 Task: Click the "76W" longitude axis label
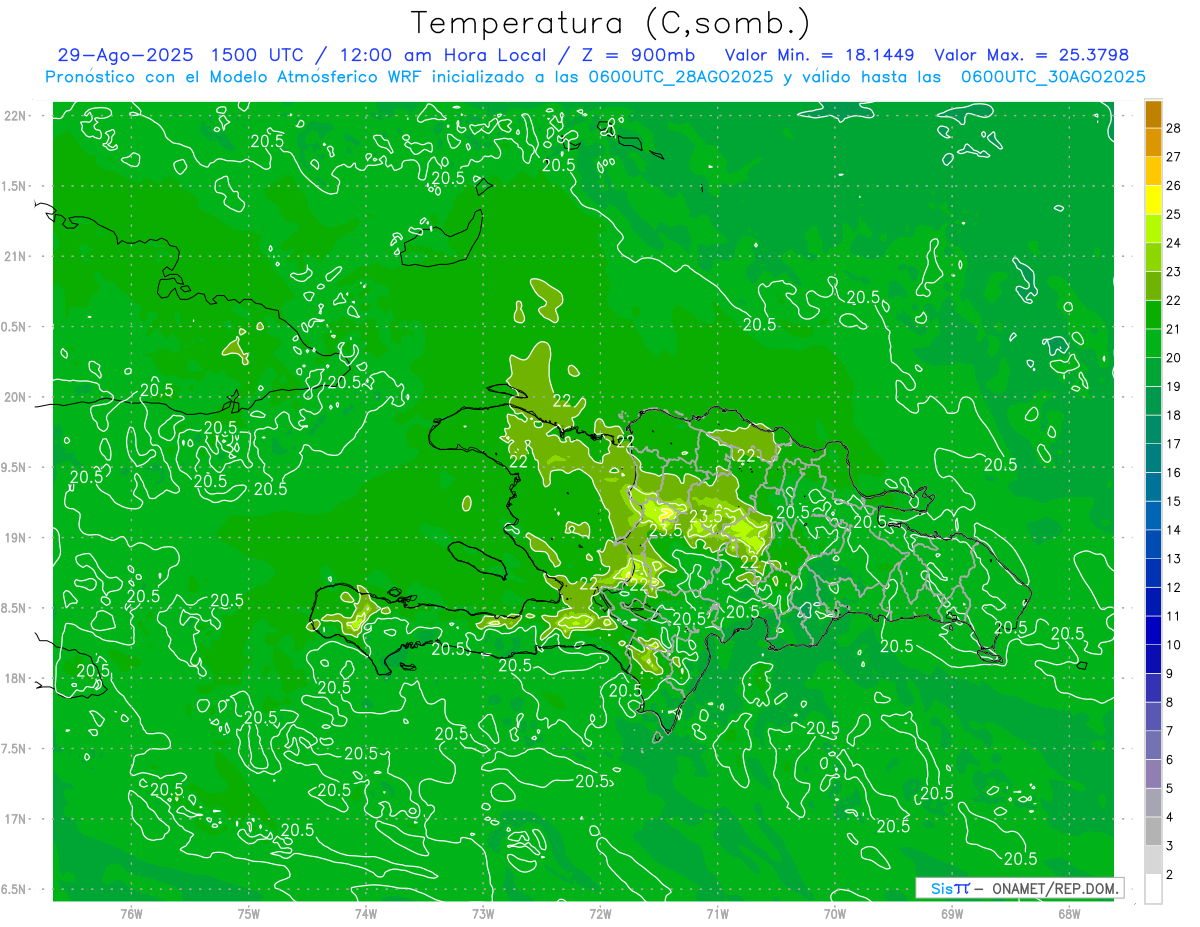(x=131, y=913)
